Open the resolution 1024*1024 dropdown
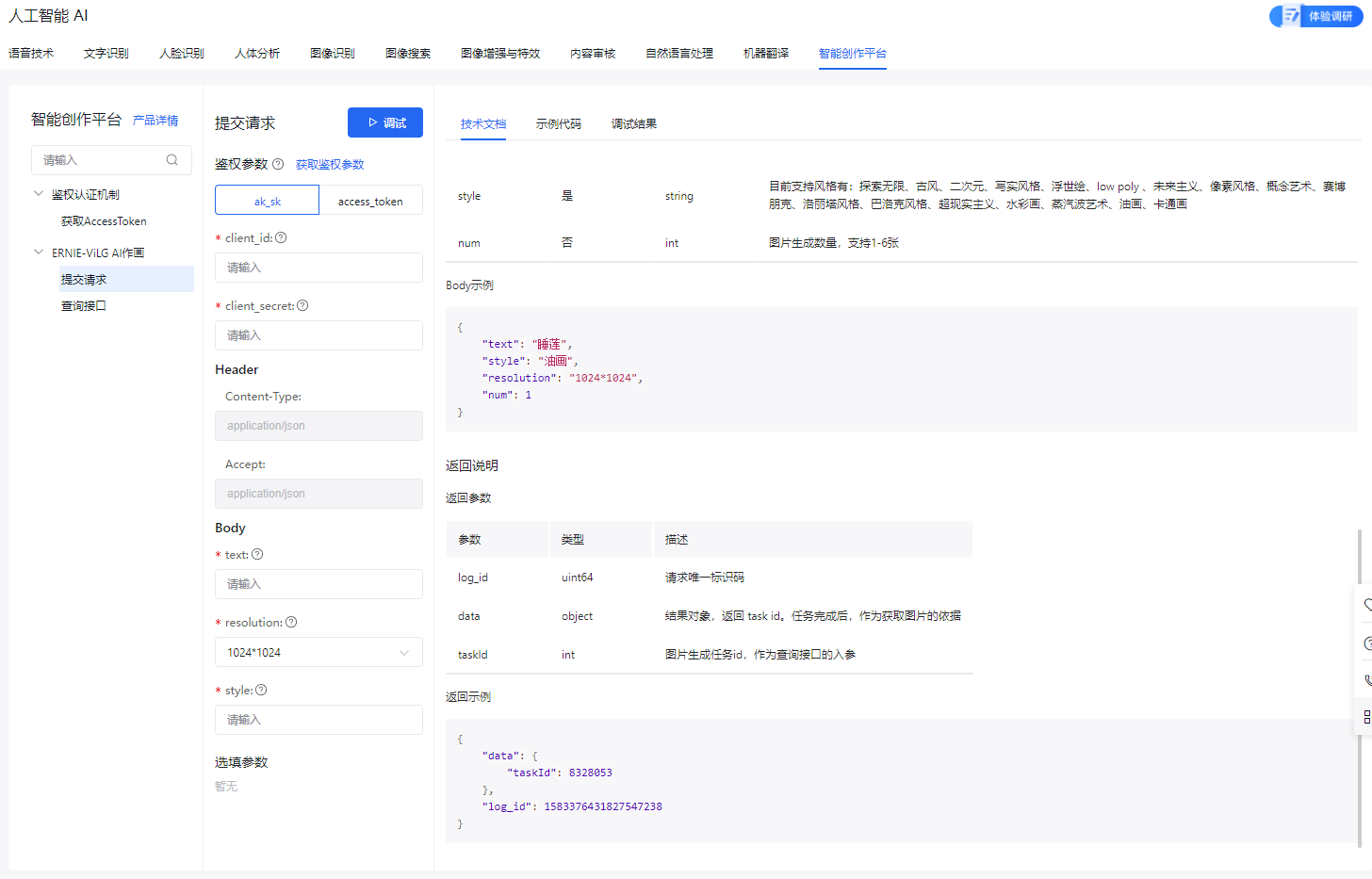1372x879 pixels. click(x=318, y=652)
